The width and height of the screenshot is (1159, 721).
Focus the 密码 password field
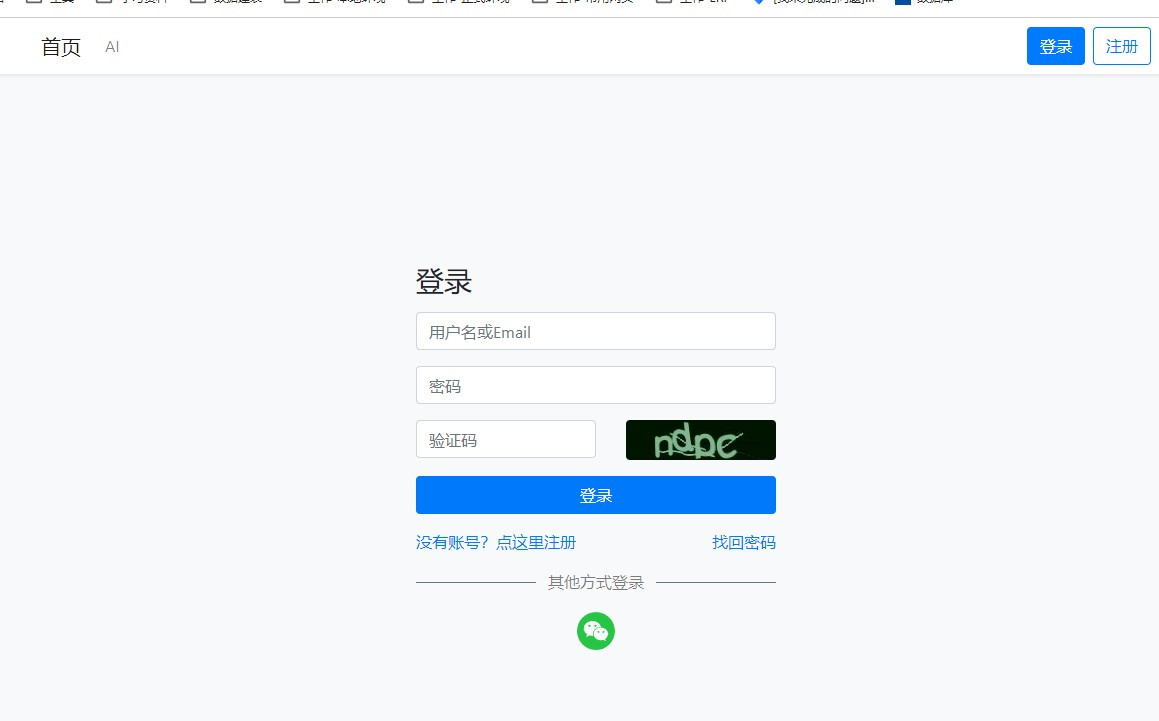click(x=596, y=385)
